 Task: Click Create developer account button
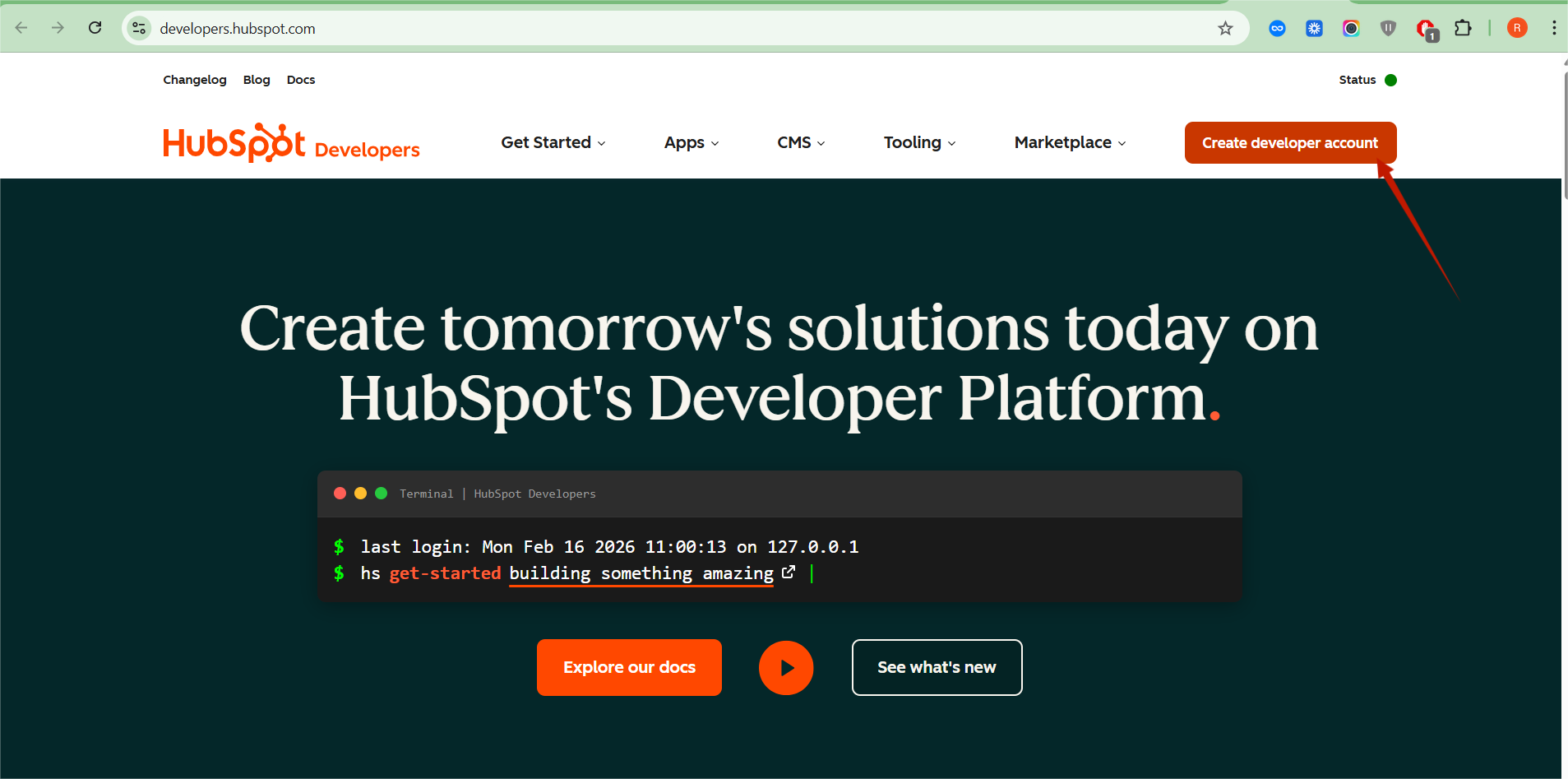point(1289,143)
